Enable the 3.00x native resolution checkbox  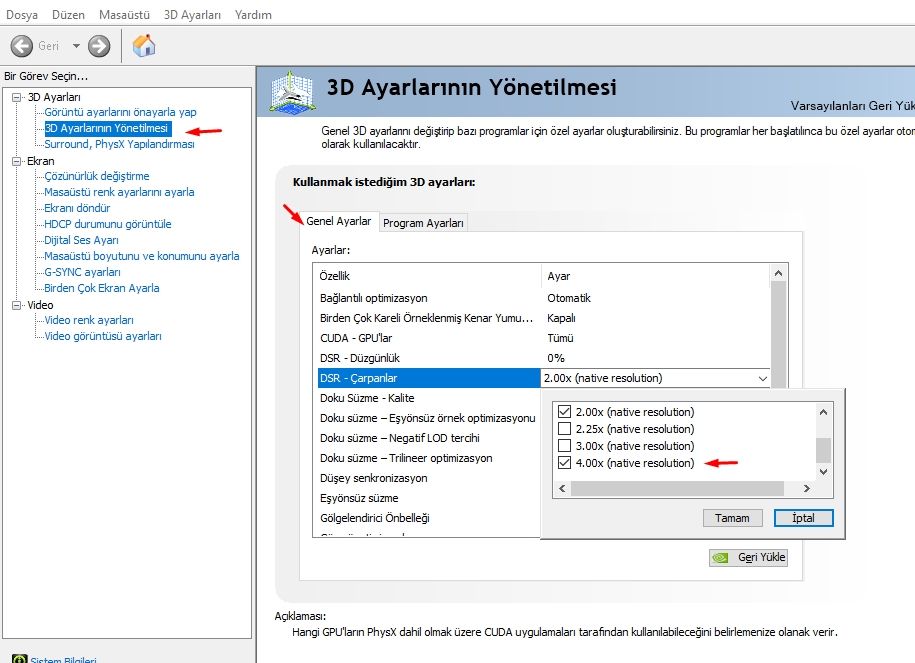(564, 445)
